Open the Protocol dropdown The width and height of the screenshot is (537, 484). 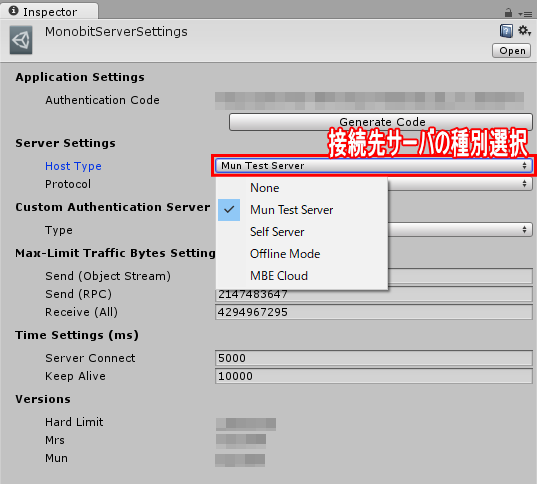[460, 184]
